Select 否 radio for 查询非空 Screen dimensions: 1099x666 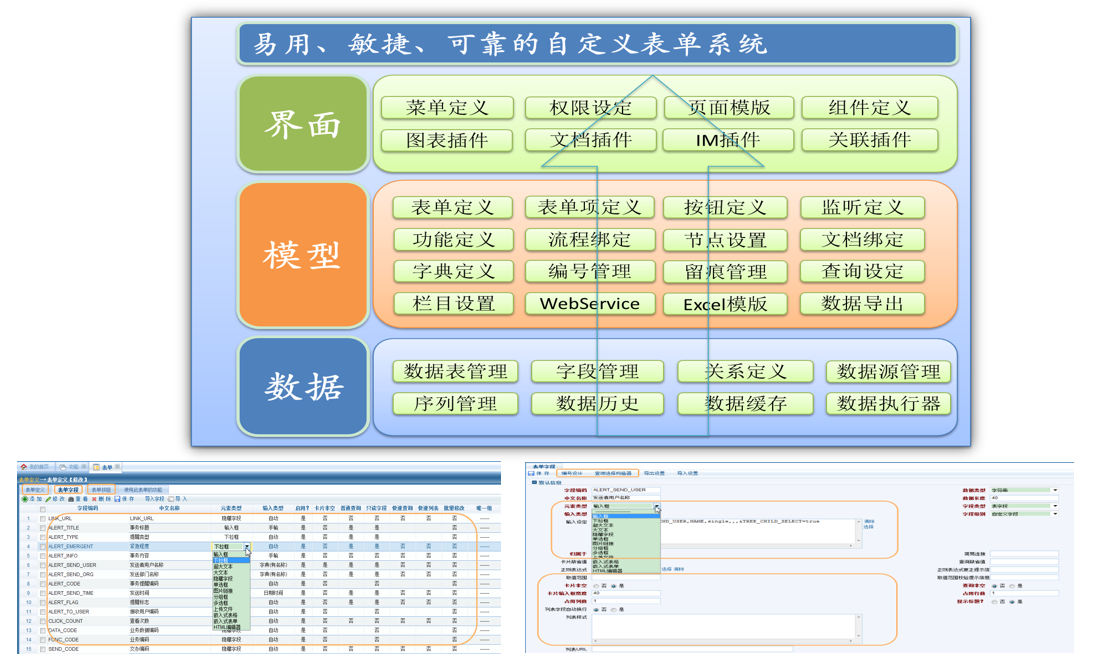(x=994, y=586)
